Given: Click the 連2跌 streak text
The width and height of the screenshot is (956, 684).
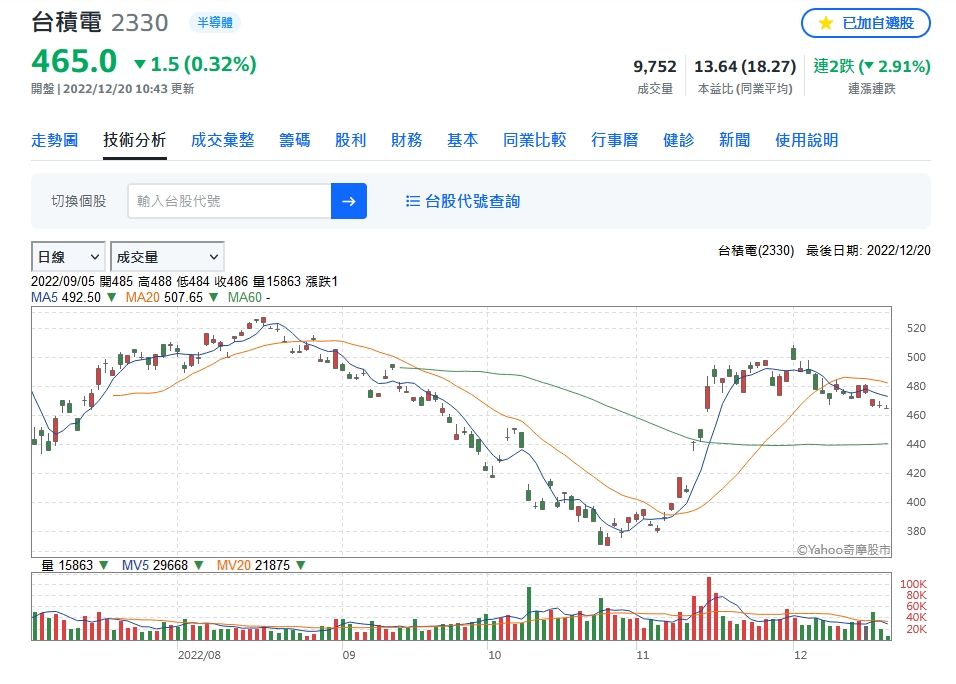Looking at the screenshot, I should click(x=833, y=66).
